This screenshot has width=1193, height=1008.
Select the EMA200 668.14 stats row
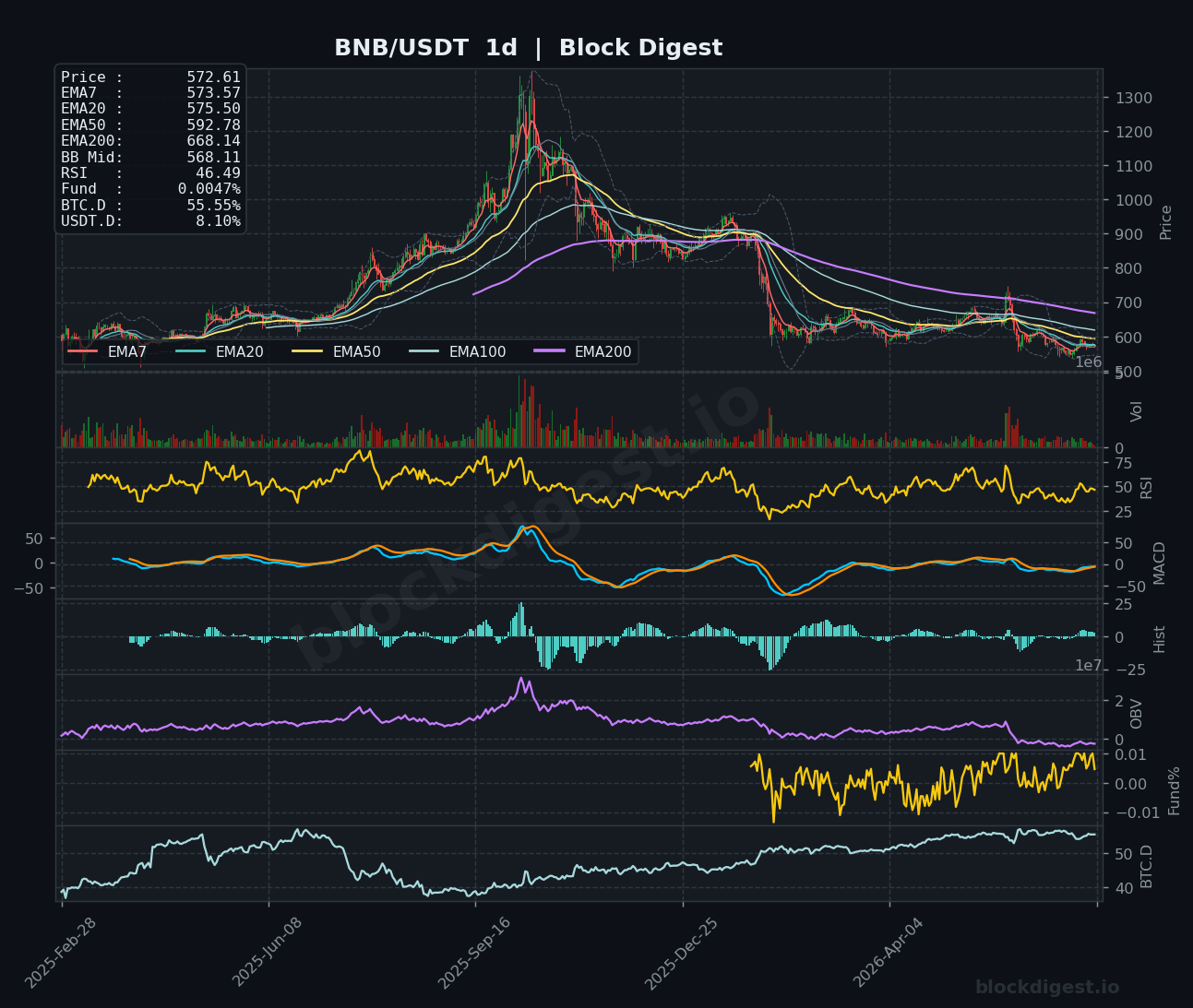pyautogui.click(x=150, y=141)
